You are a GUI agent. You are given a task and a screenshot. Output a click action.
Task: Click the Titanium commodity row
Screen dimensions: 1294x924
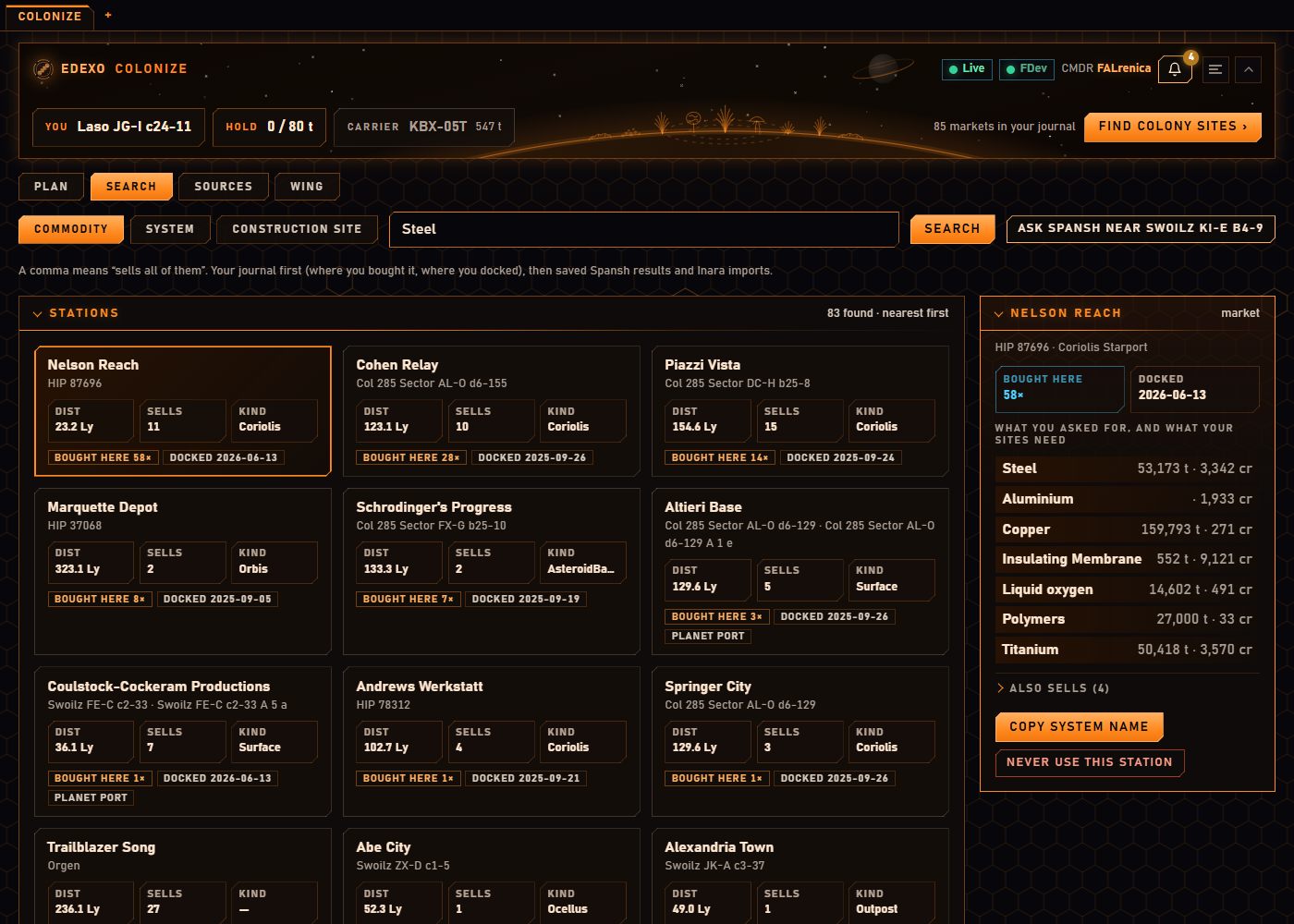pos(1127,650)
